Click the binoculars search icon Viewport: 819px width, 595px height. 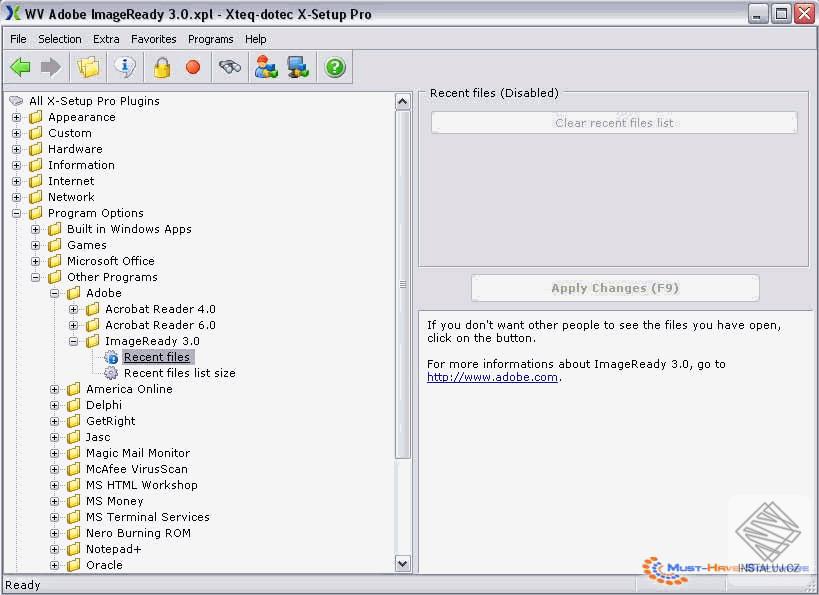coord(230,67)
